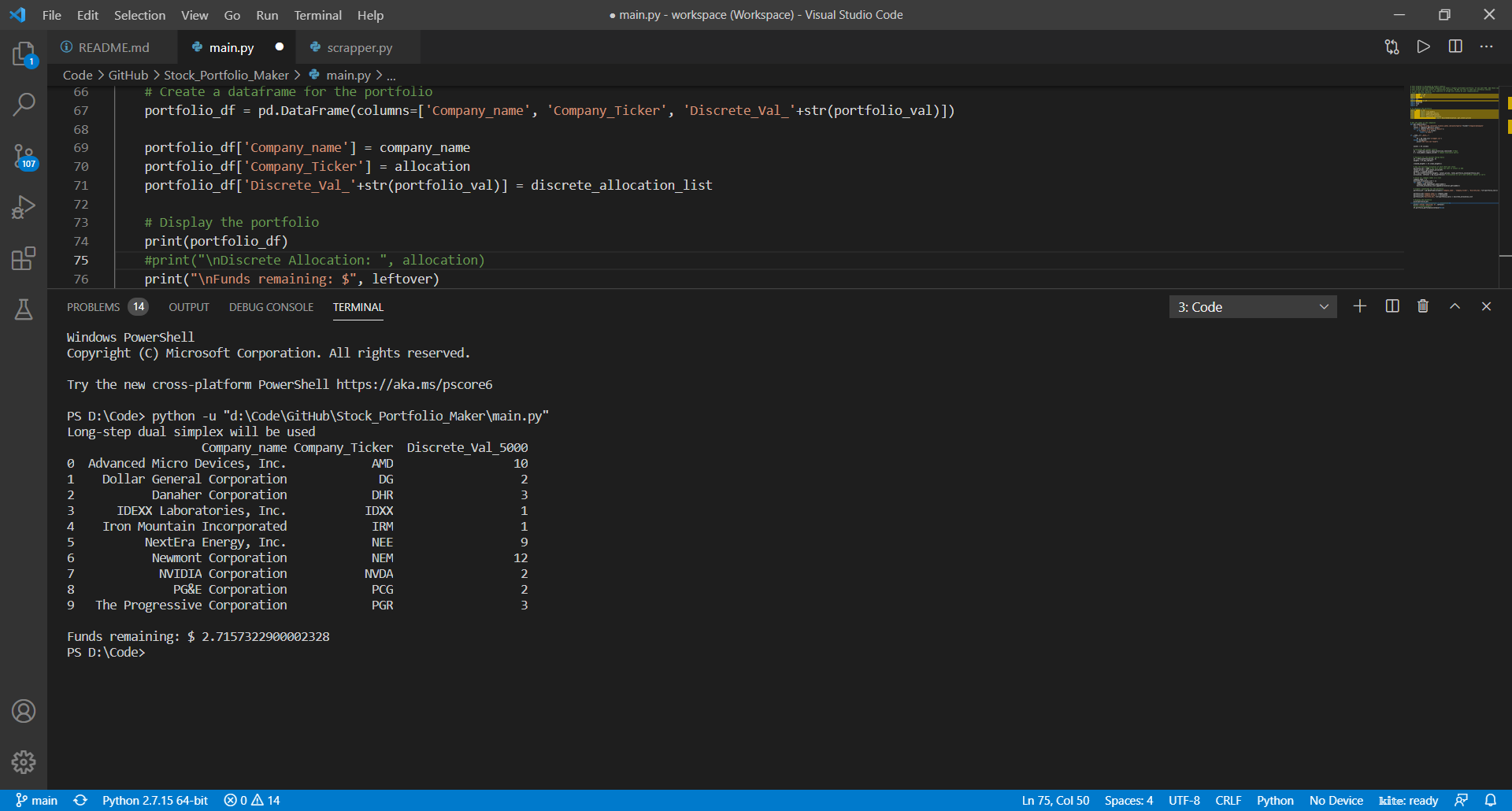
Task: Open the Run menu
Action: (x=267, y=15)
